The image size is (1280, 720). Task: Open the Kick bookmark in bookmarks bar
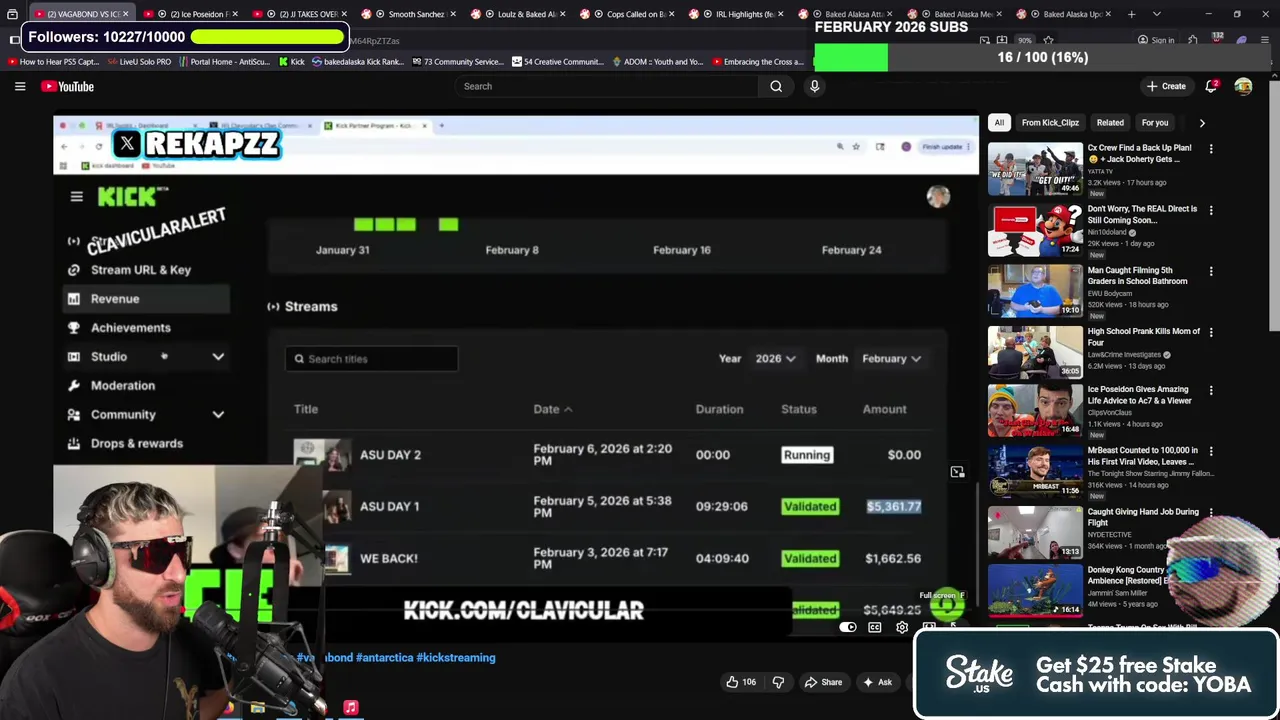point(291,62)
